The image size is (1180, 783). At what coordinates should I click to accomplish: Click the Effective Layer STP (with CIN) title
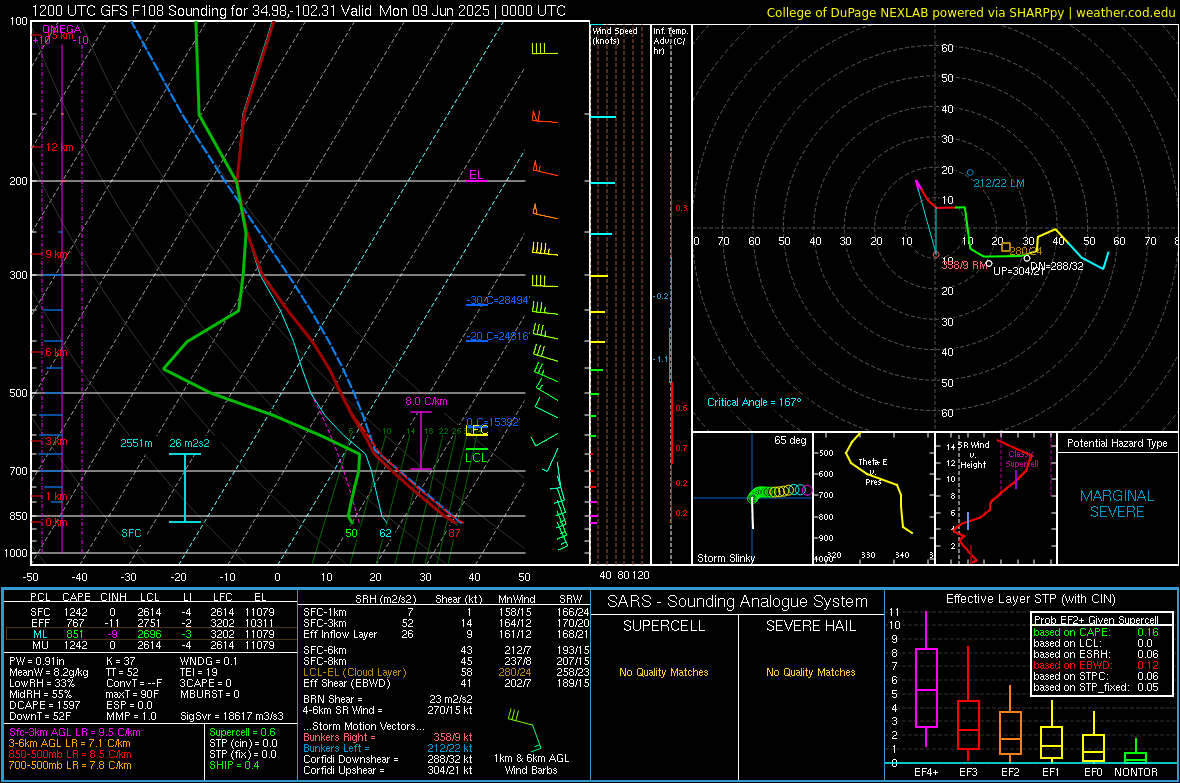[x=1030, y=599]
